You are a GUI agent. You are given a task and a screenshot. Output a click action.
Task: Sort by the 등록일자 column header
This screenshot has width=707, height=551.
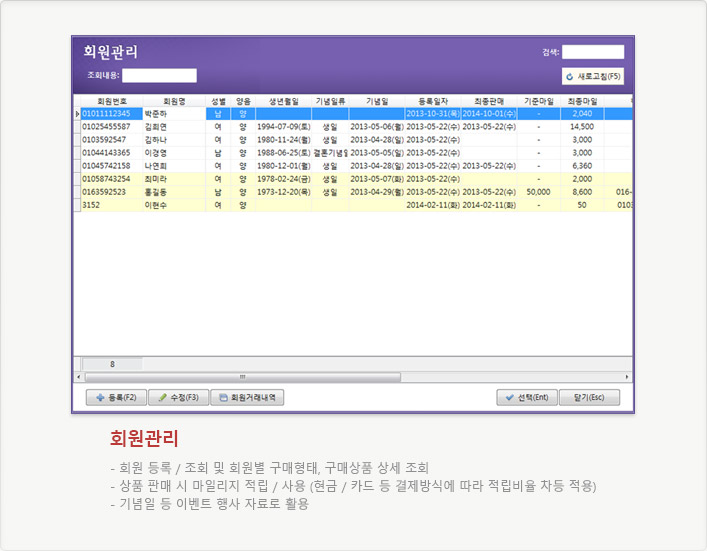(433, 101)
